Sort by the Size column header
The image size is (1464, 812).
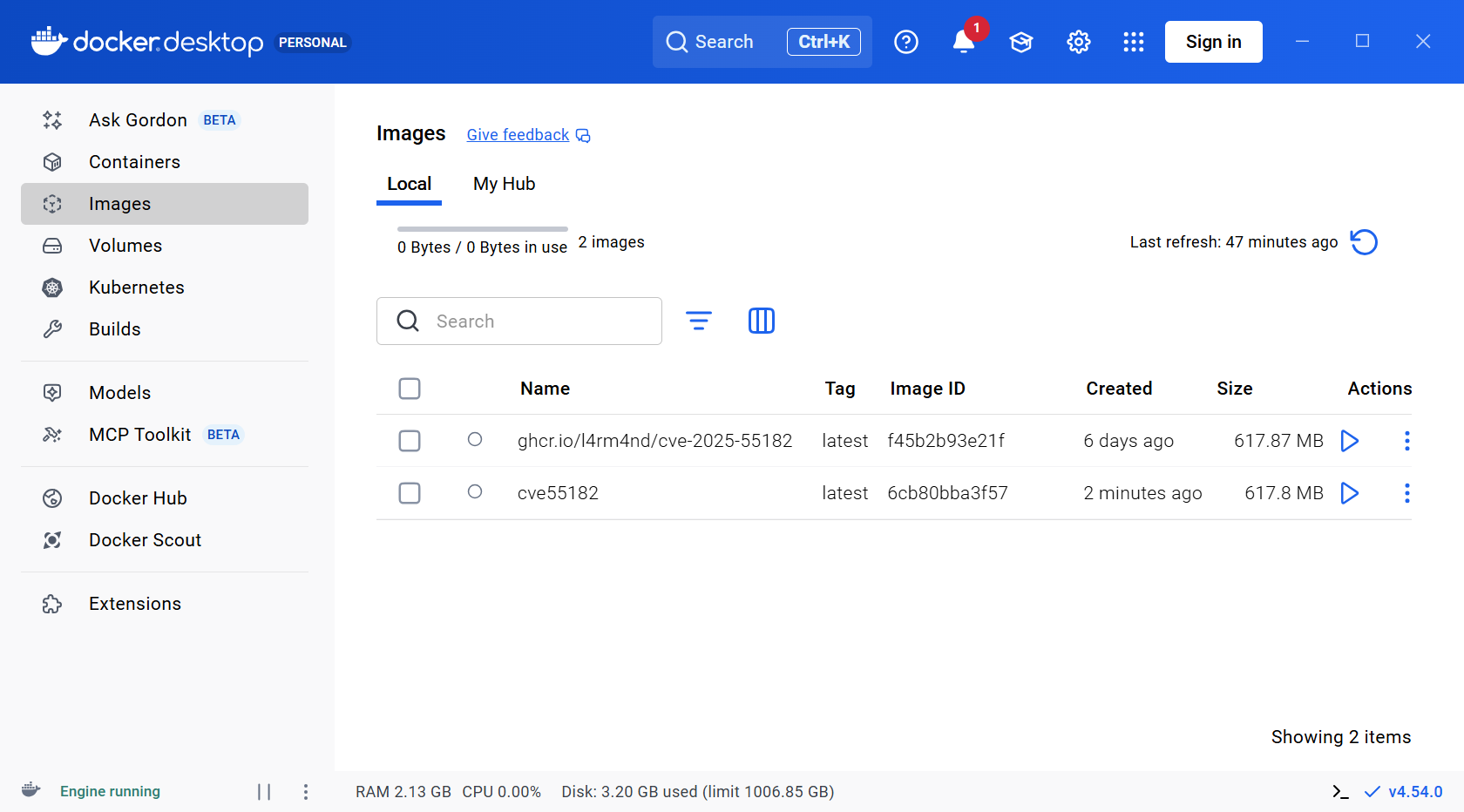click(1235, 389)
